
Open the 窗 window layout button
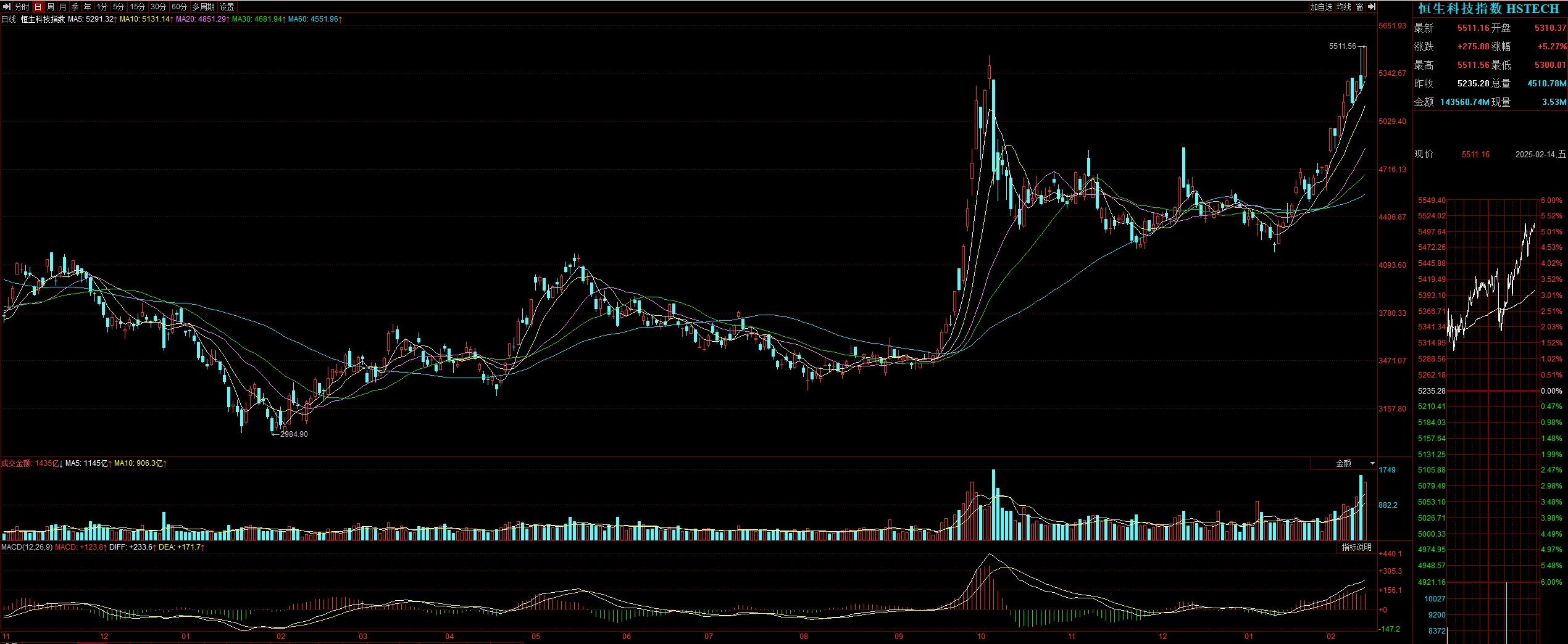click(x=1359, y=7)
